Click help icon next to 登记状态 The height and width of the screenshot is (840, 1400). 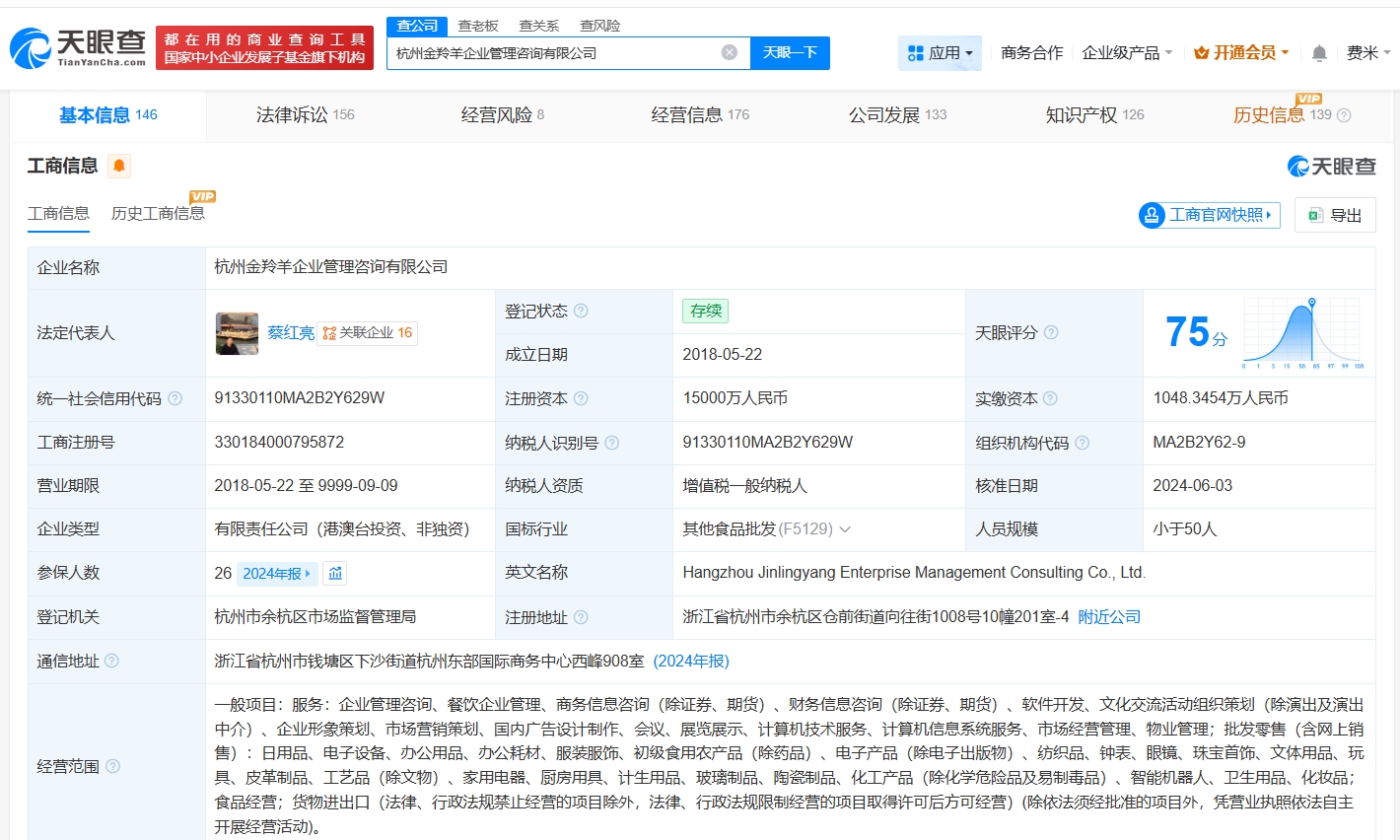tap(581, 311)
